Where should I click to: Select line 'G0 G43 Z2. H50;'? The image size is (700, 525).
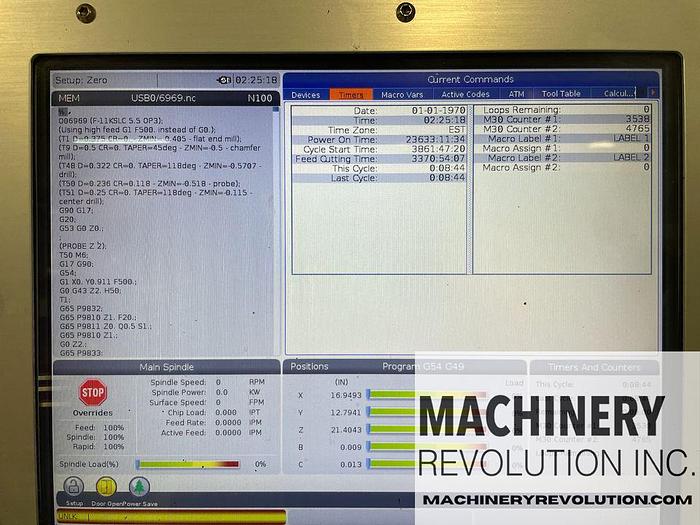[90, 291]
